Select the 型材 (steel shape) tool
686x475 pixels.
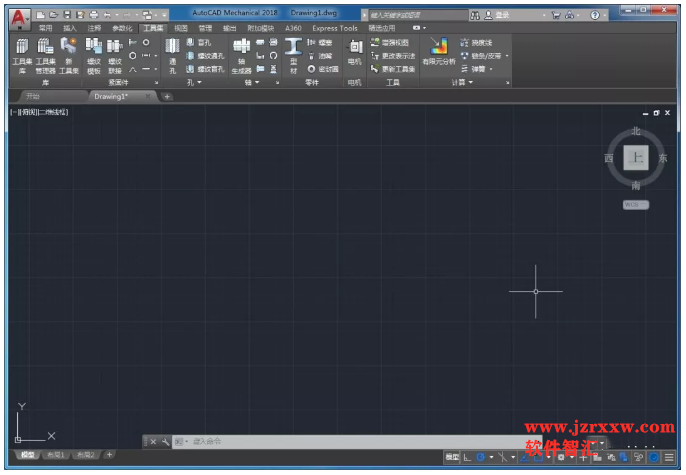click(293, 56)
